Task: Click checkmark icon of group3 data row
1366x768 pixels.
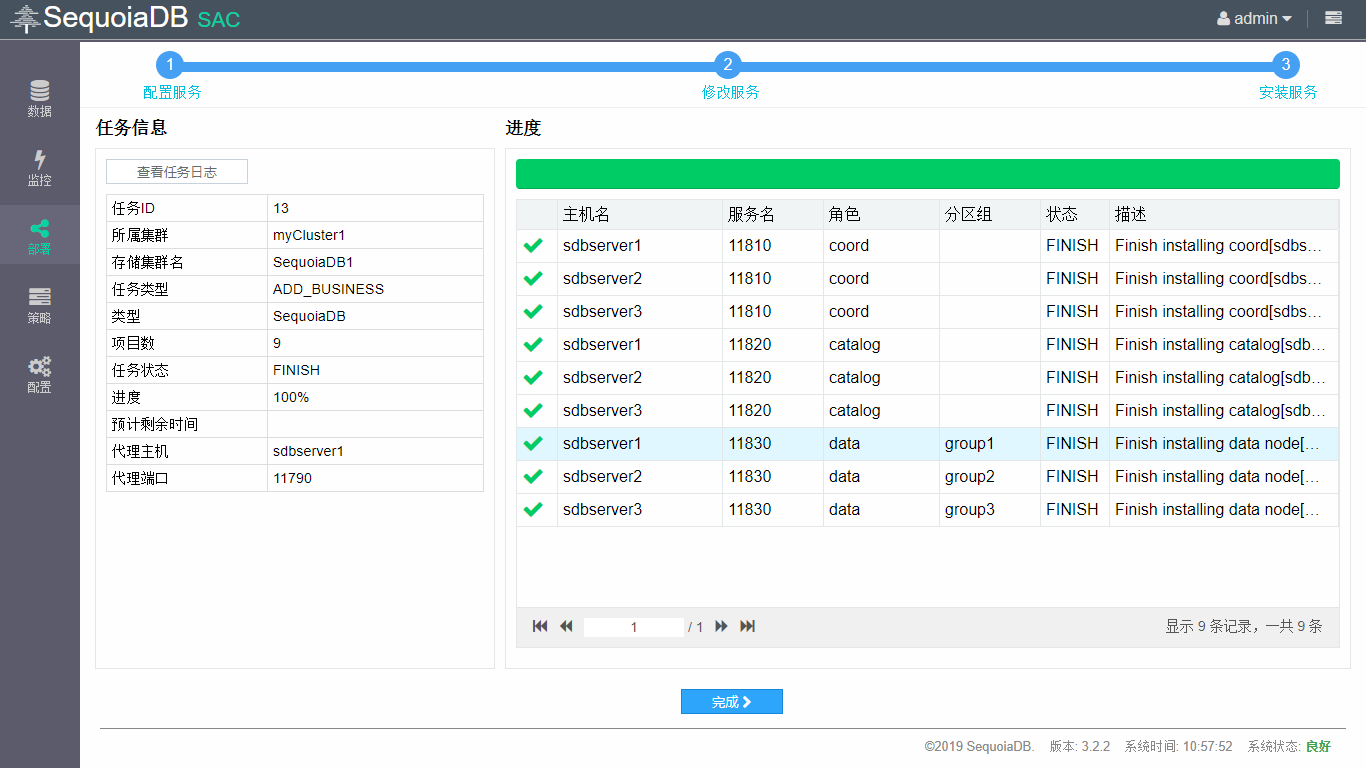Action: 533,509
